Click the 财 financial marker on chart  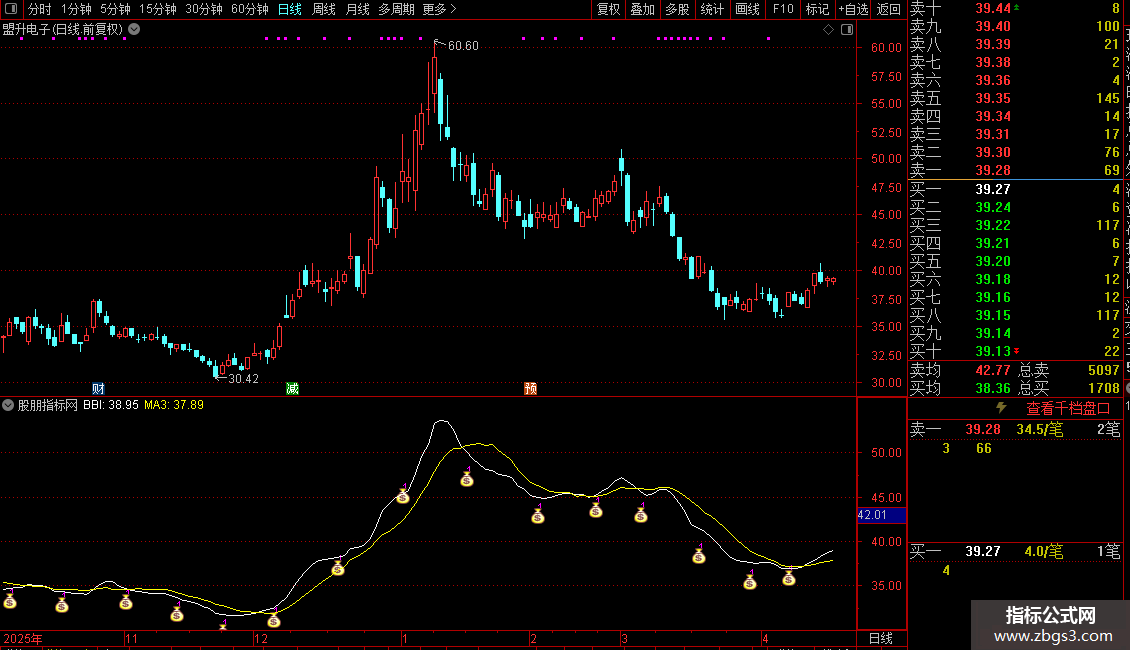click(98, 388)
